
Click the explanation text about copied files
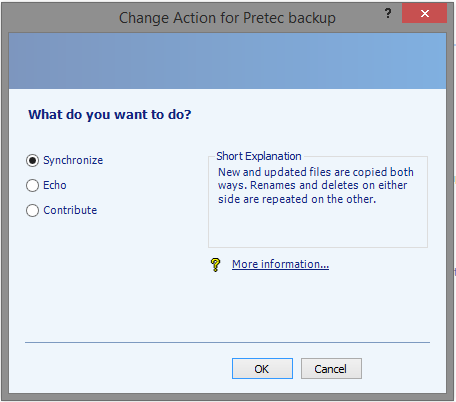click(x=316, y=186)
